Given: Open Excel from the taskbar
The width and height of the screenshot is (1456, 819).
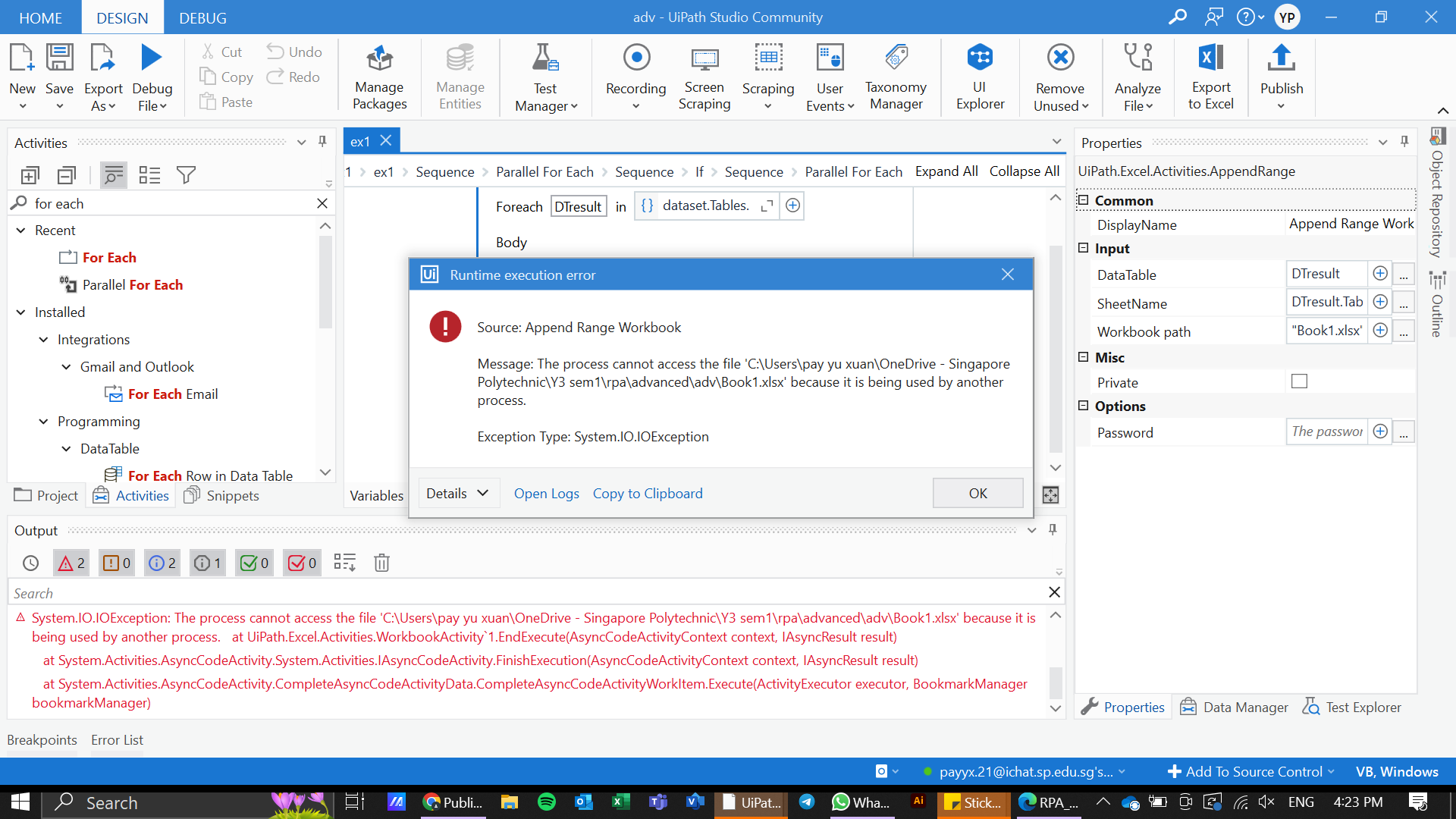Looking at the screenshot, I should (x=620, y=802).
